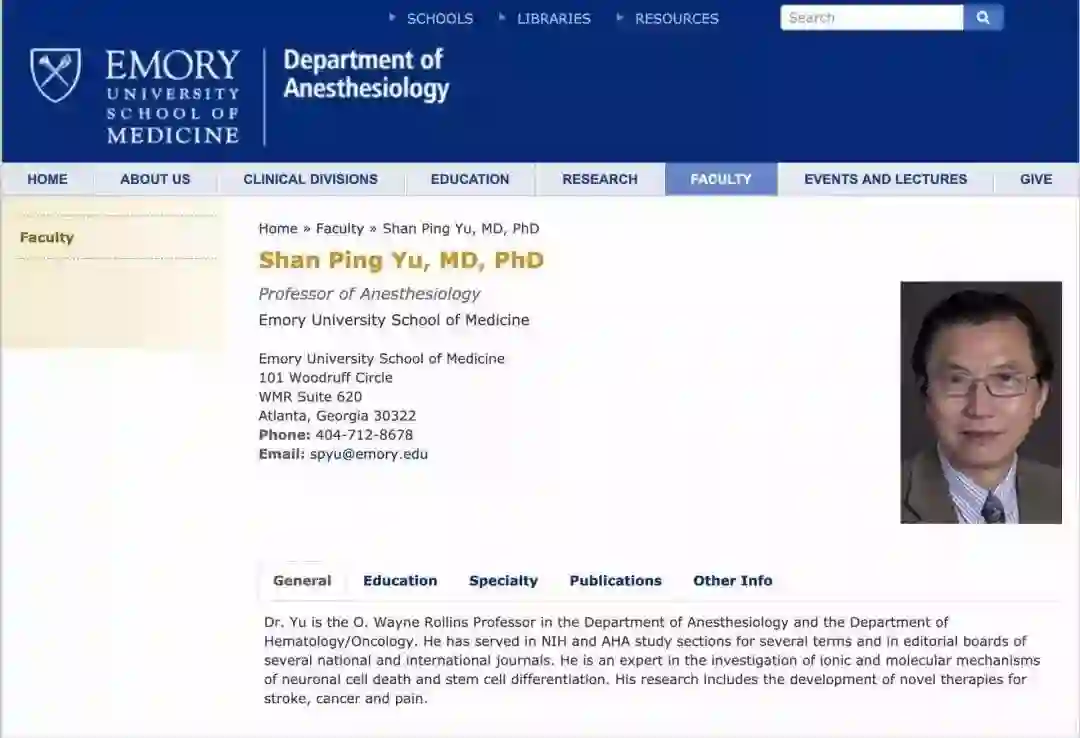This screenshot has width=1080, height=738.
Task: Select the General profile tab
Action: click(x=302, y=581)
